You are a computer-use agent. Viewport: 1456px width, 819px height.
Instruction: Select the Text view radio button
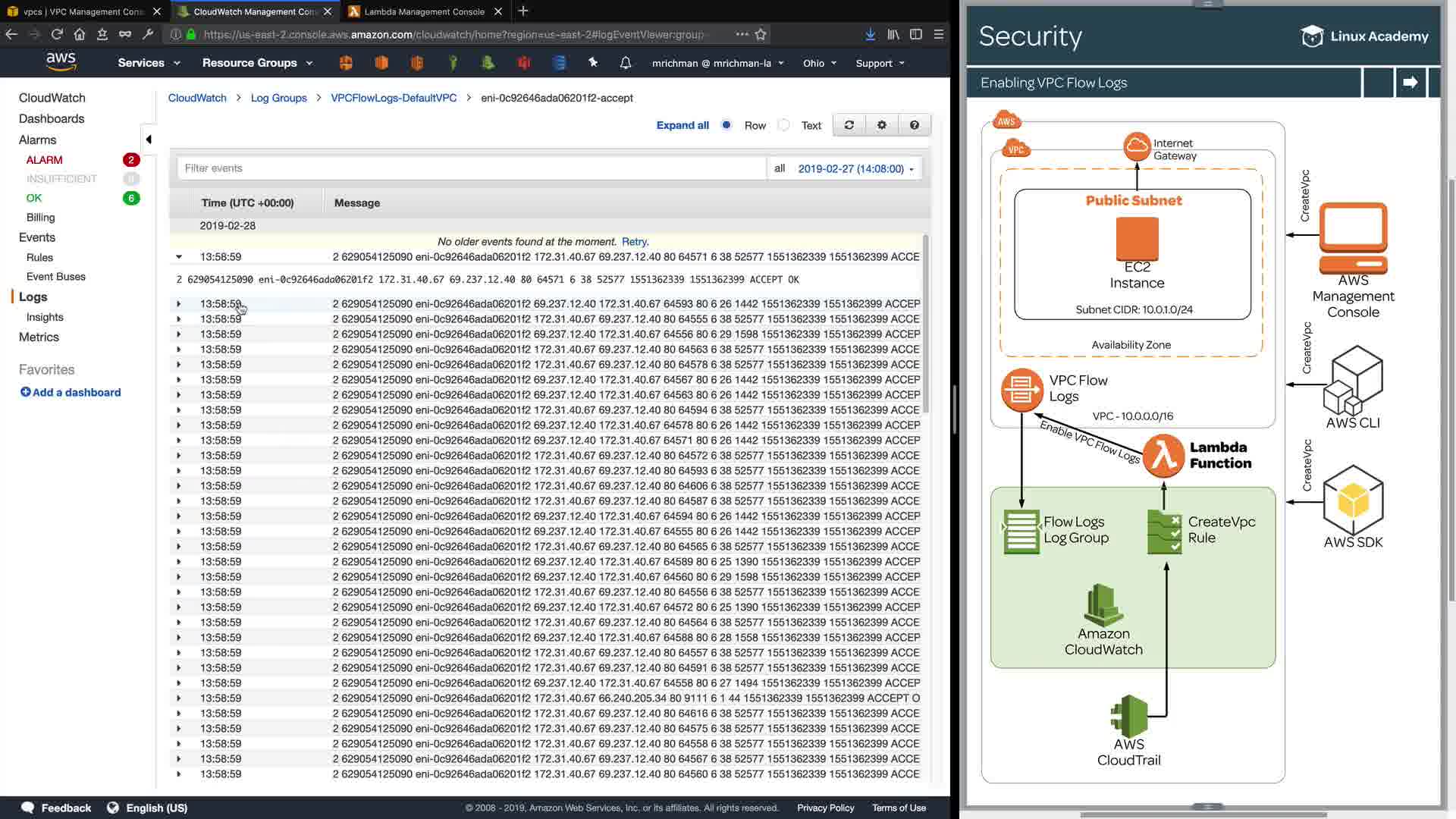(784, 125)
